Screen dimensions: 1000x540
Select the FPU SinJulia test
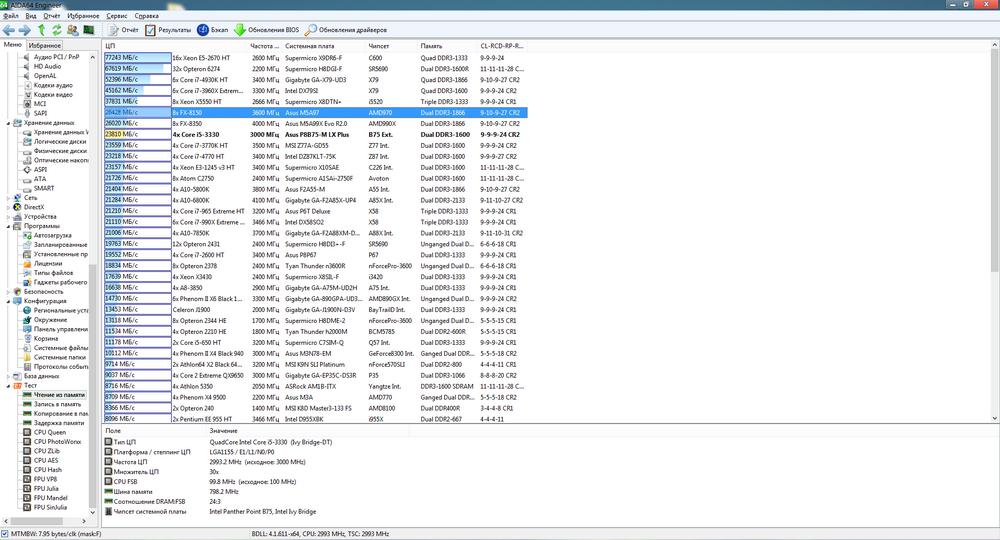[50, 507]
